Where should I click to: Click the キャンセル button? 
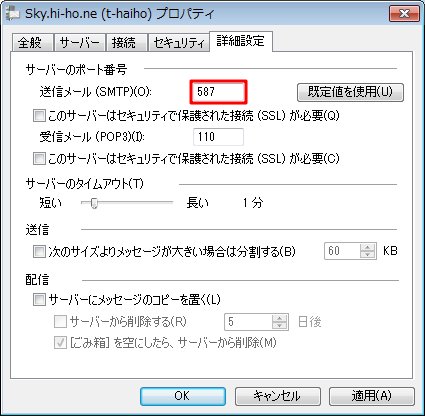tap(278, 396)
